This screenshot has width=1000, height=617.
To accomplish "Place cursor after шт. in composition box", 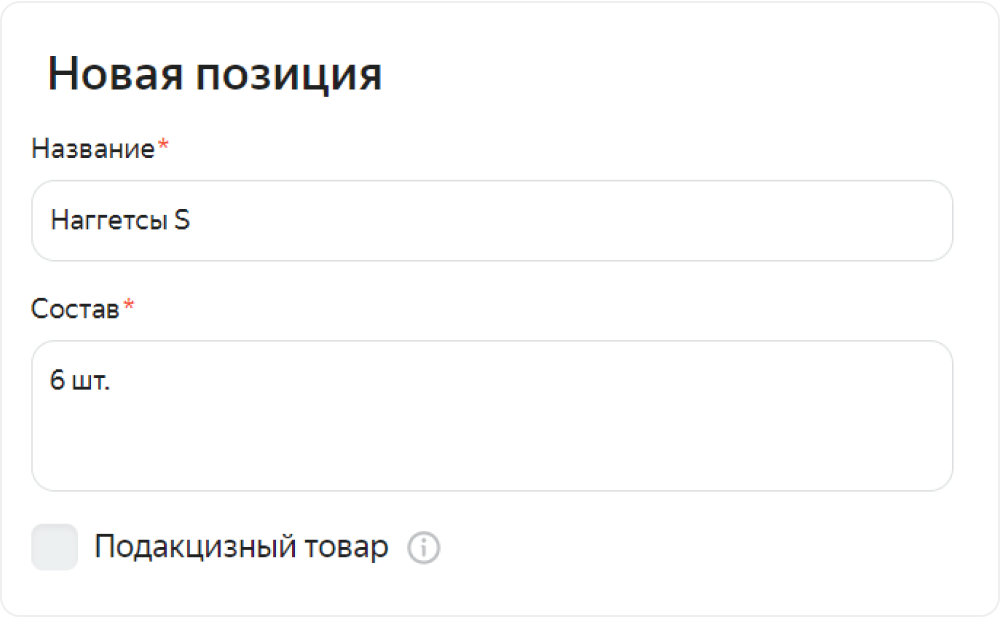I will (x=112, y=380).
